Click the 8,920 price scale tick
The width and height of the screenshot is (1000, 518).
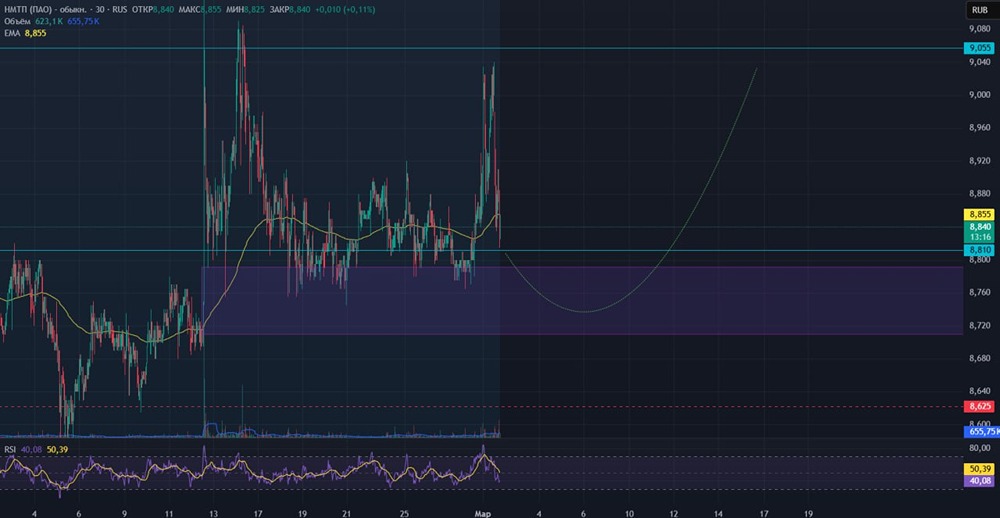(x=979, y=161)
